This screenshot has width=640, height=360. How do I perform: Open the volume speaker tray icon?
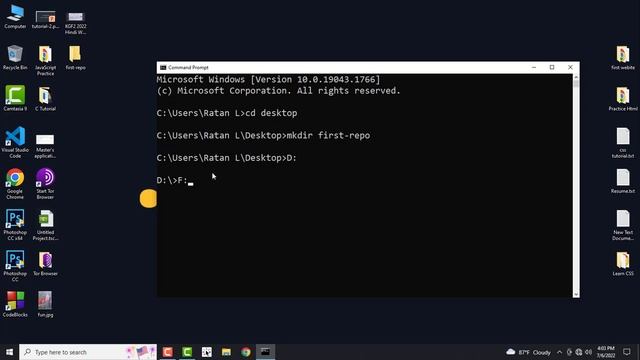588,352
